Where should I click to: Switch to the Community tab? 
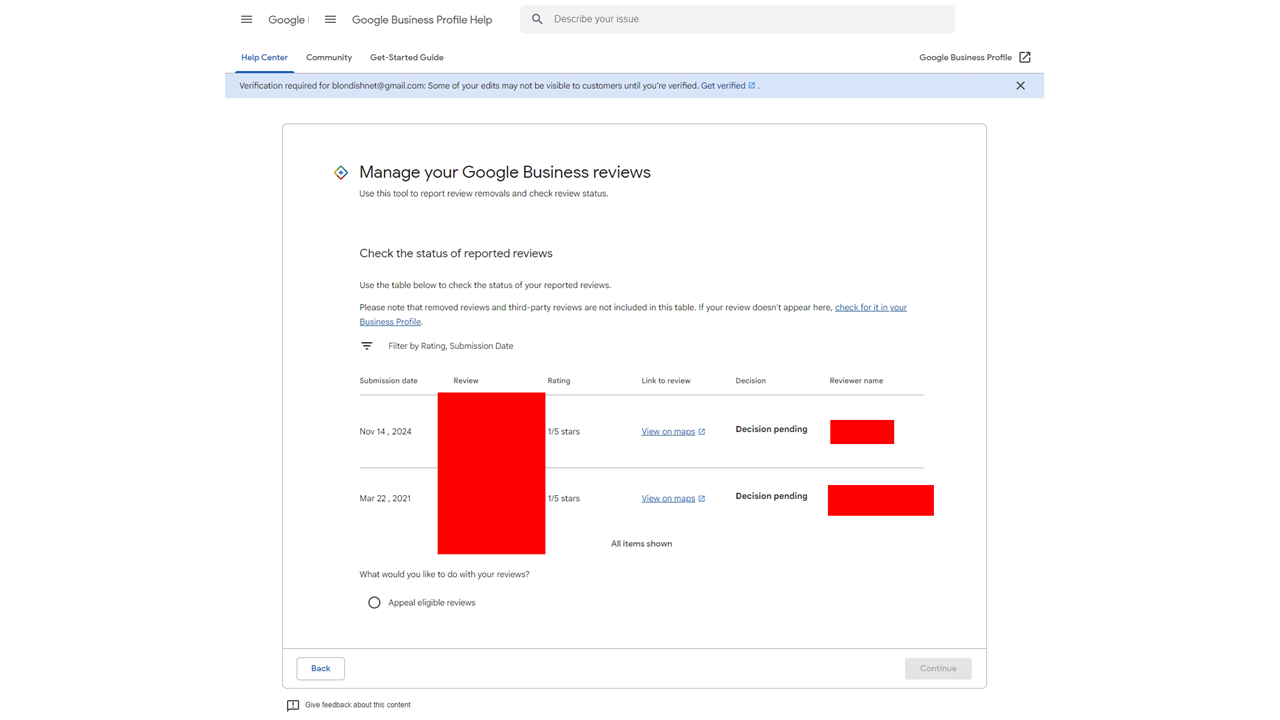pos(329,57)
